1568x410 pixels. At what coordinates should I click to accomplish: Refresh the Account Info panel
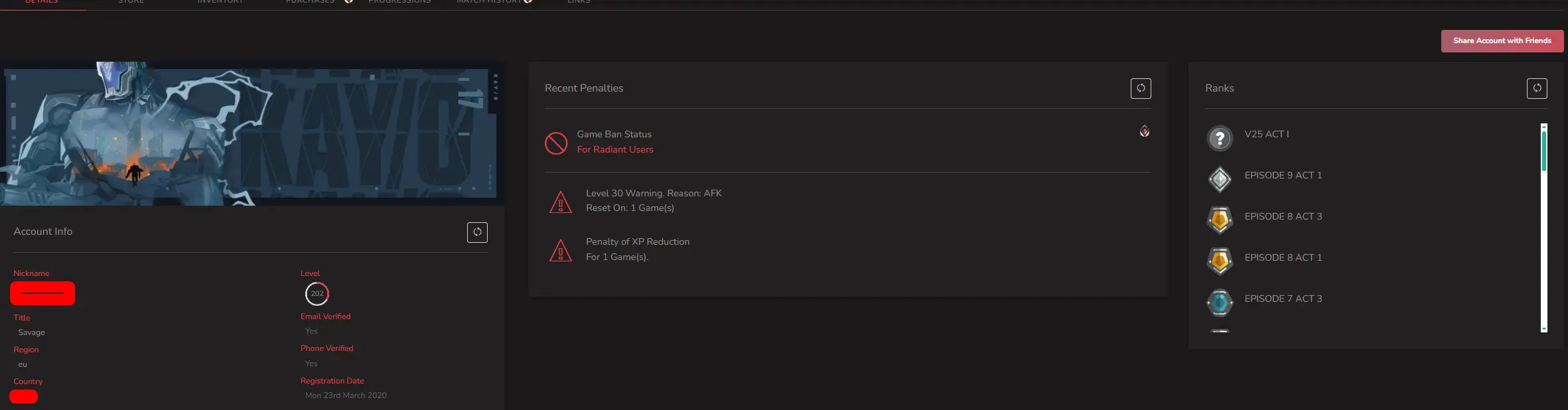pos(477,232)
